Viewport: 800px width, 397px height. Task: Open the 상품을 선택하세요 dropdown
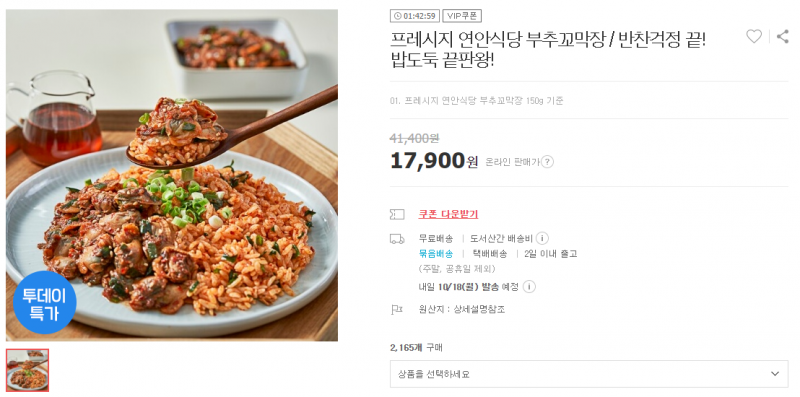589,374
